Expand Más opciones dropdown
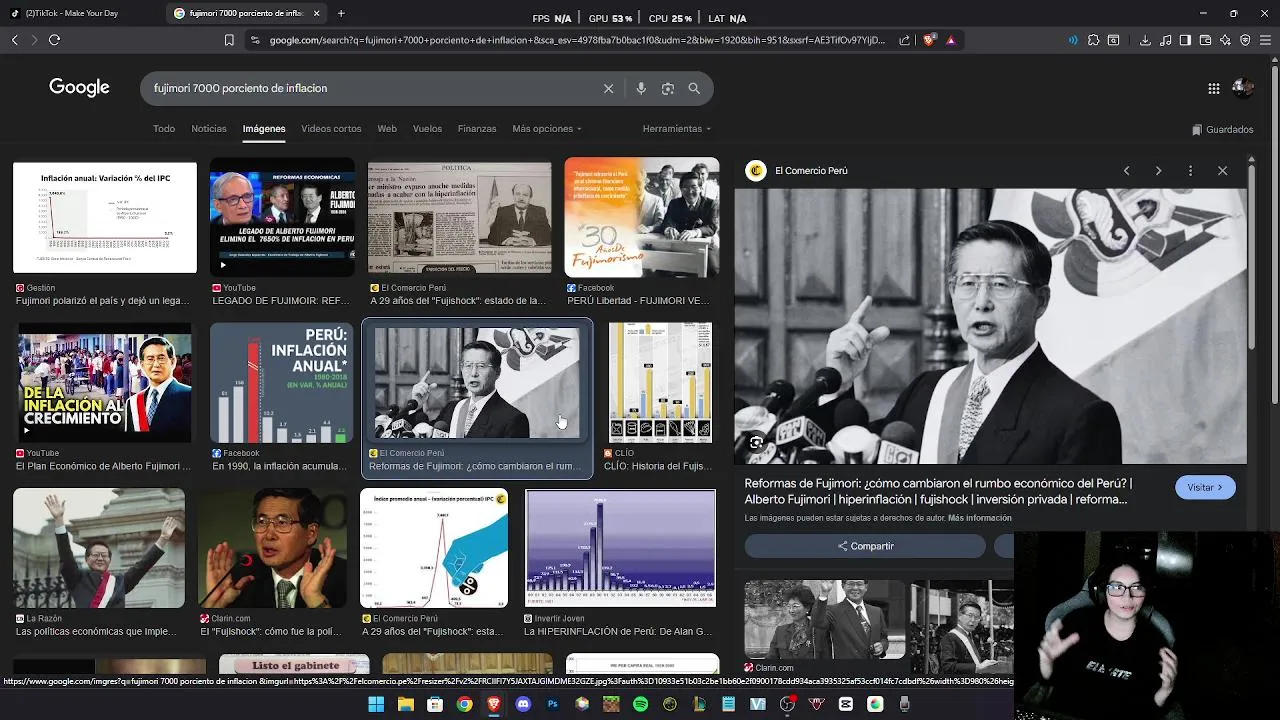This screenshot has width=1280, height=720. pyautogui.click(x=547, y=129)
